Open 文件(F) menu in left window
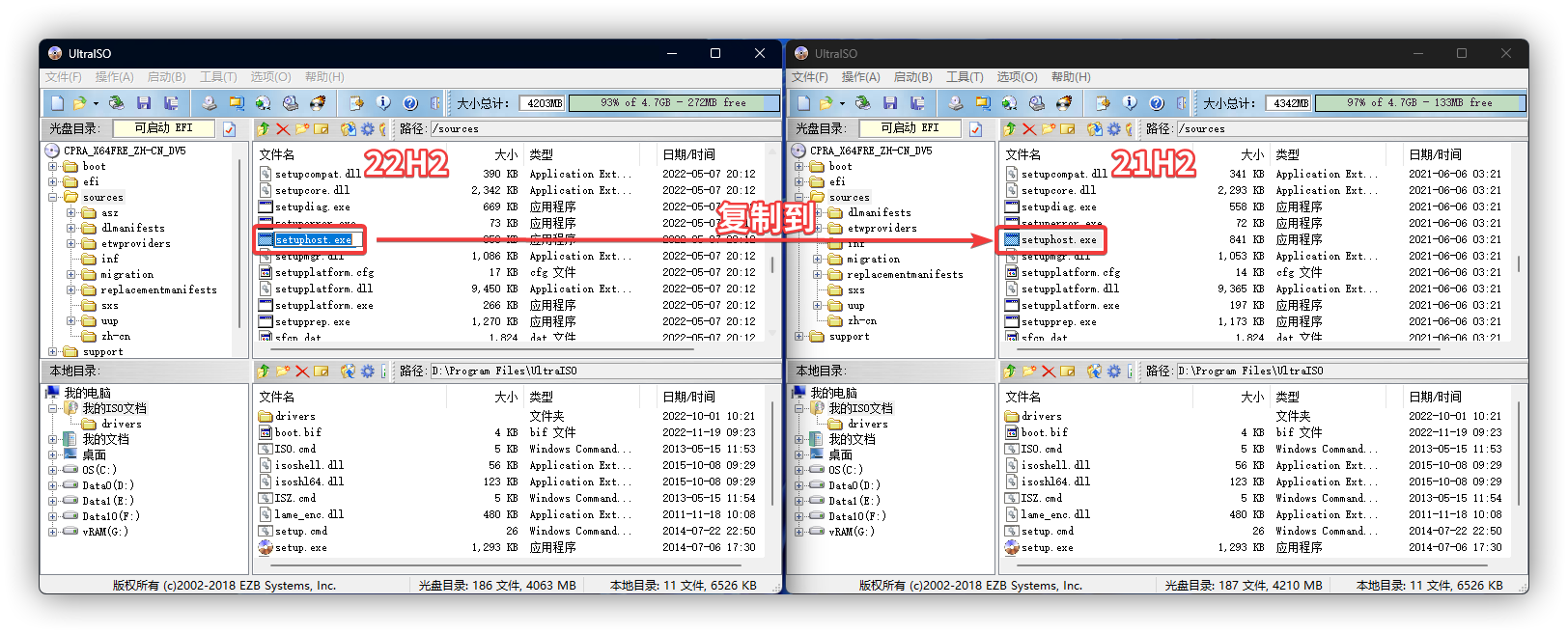The height and width of the screenshot is (633, 1568). click(64, 77)
